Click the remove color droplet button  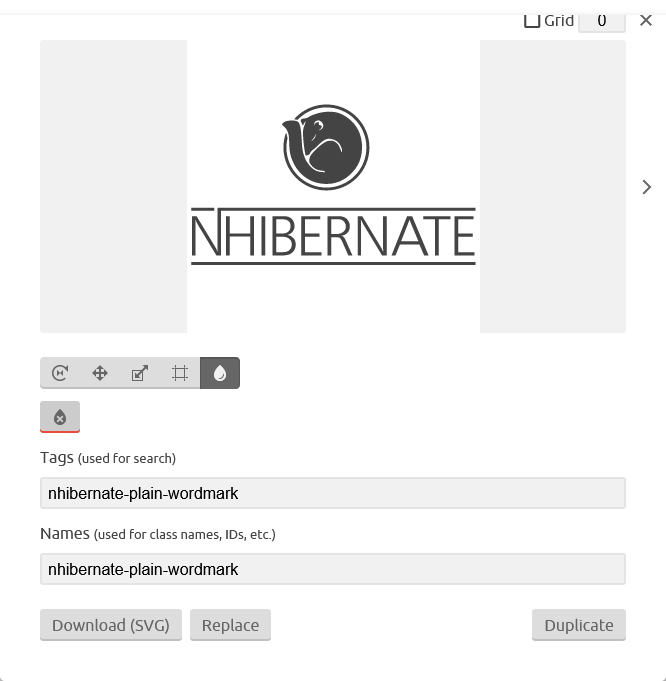pyautogui.click(x=60, y=417)
